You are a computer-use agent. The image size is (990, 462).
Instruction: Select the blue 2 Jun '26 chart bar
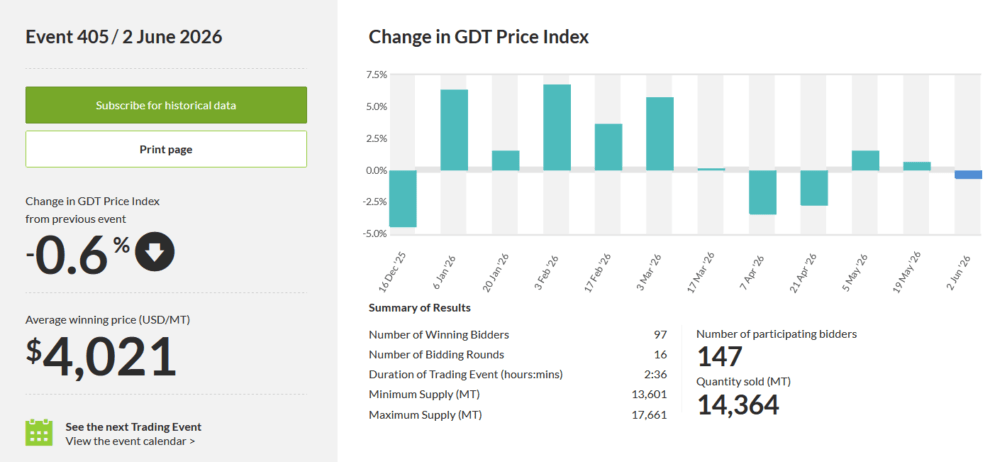[969, 175]
